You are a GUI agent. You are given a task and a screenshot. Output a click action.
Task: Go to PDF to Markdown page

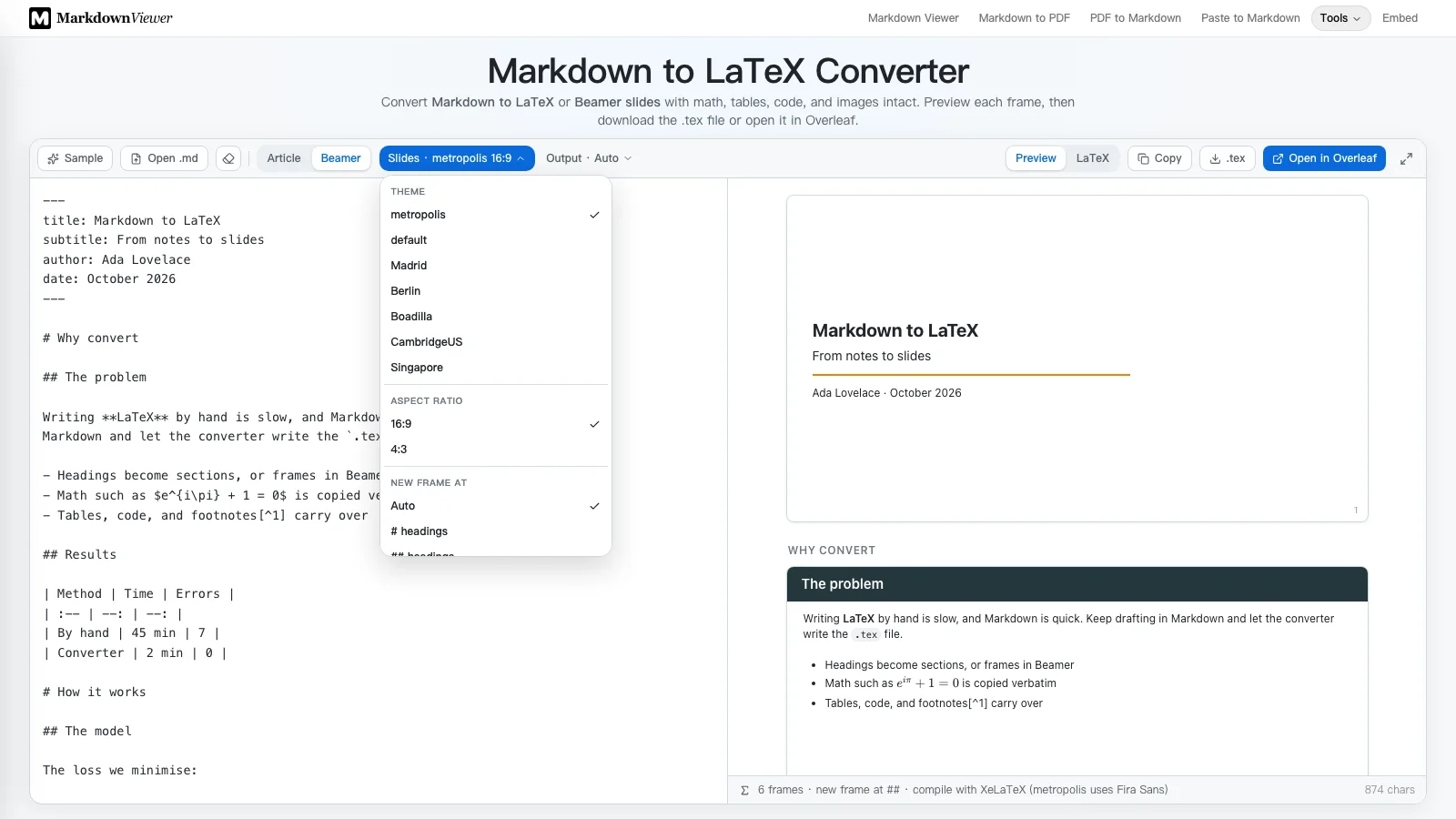(x=1135, y=18)
